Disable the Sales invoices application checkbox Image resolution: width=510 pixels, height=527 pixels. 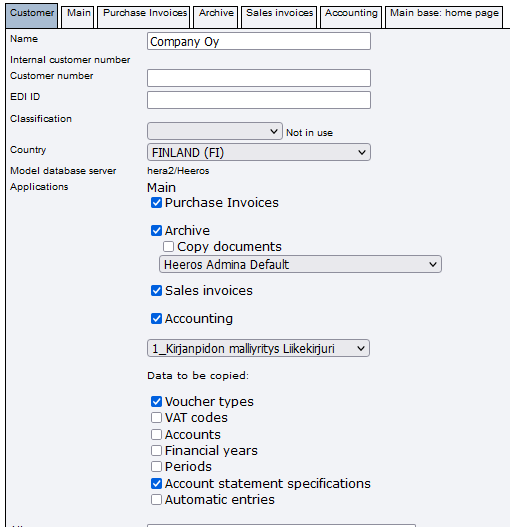pyautogui.click(x=156, y=290)
